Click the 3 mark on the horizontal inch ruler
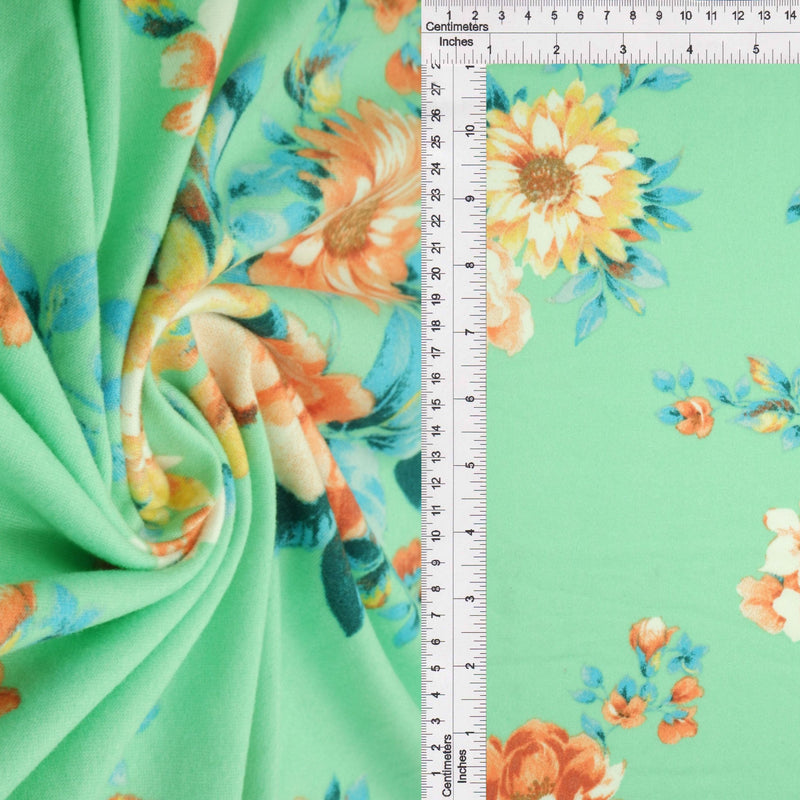The width and height of the screenshot is (800, 800). click(623, 49)
